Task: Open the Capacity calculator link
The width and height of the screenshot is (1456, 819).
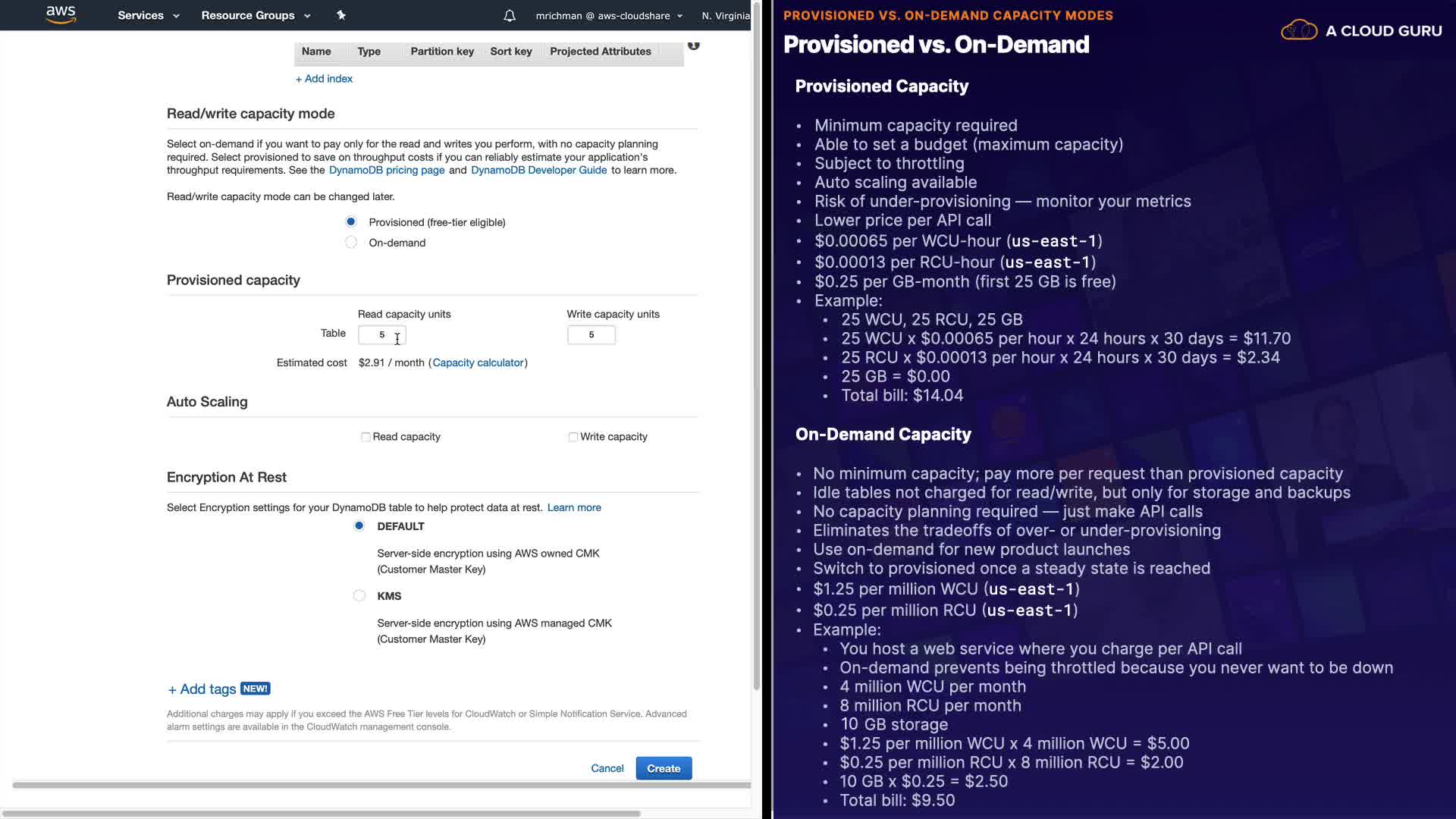Action: click(478, 362)
